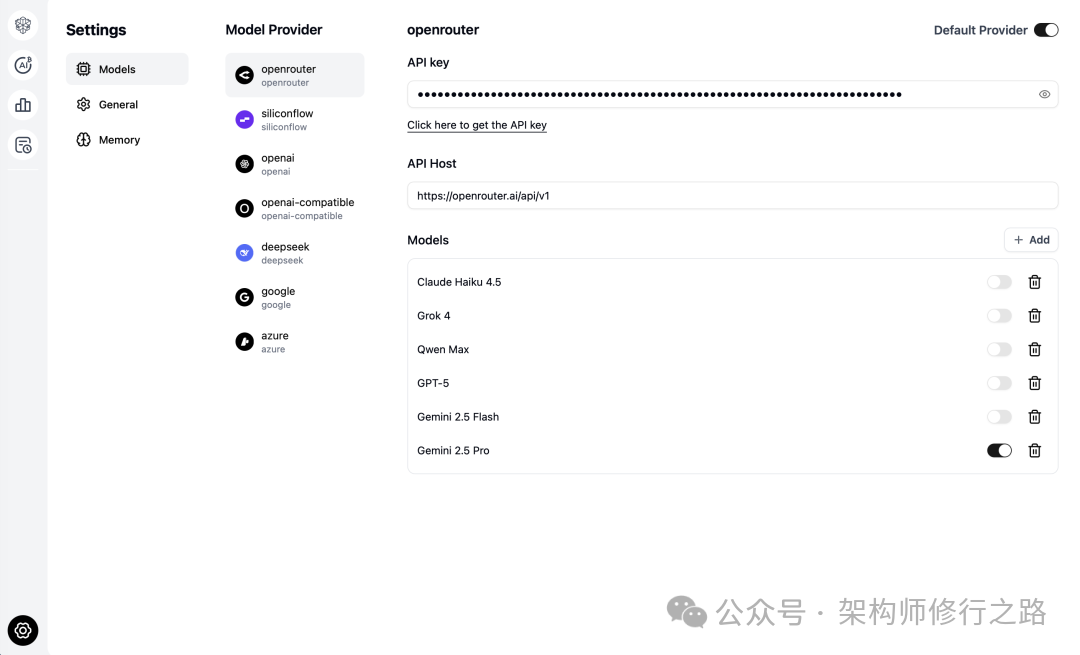Image resolution: width=1080 pixels, height=655 pixels.
Task: Click the bar chart sidebar icon
Action: (23, 105)
